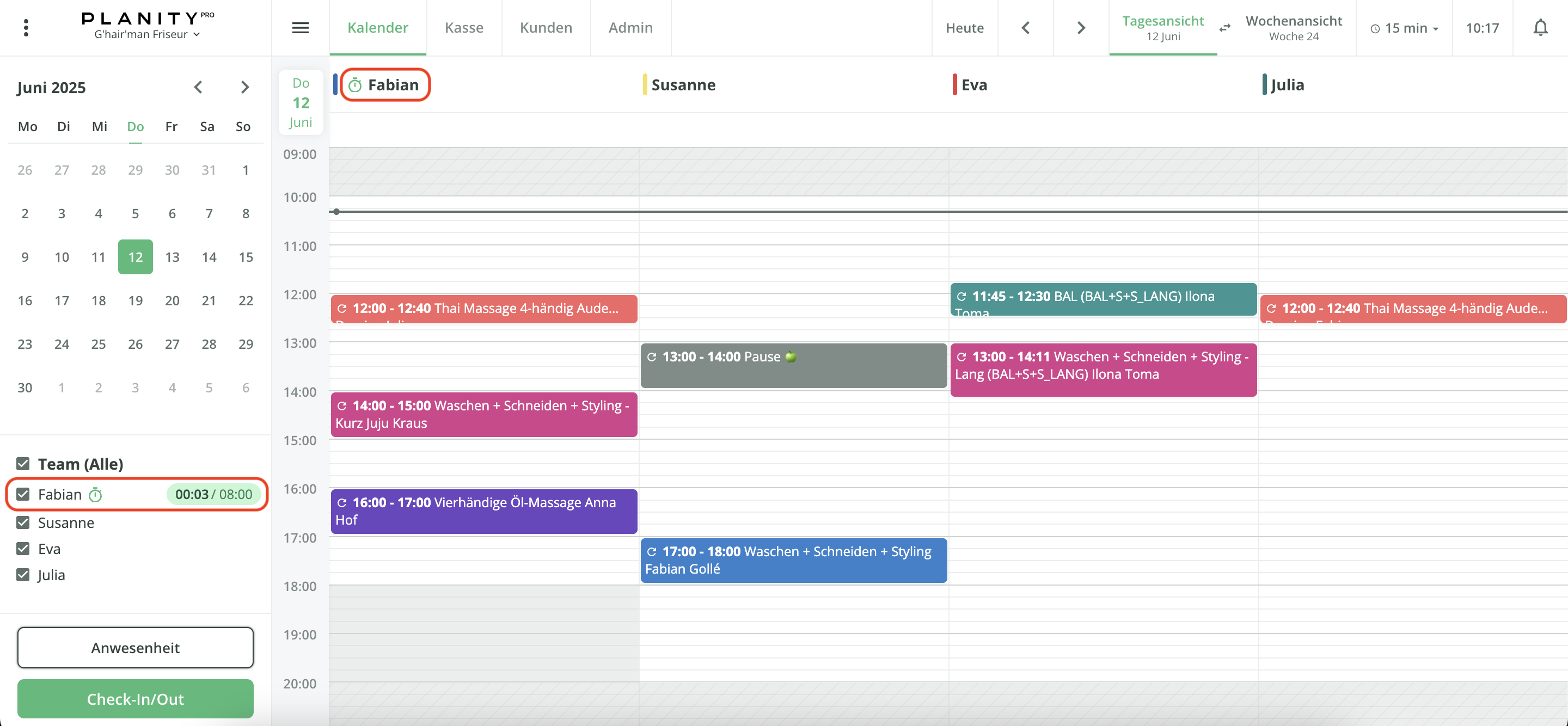Go to previous day arrow in toolbar
Viewport: 1568px width, 726px height.
click(1025, 28)
